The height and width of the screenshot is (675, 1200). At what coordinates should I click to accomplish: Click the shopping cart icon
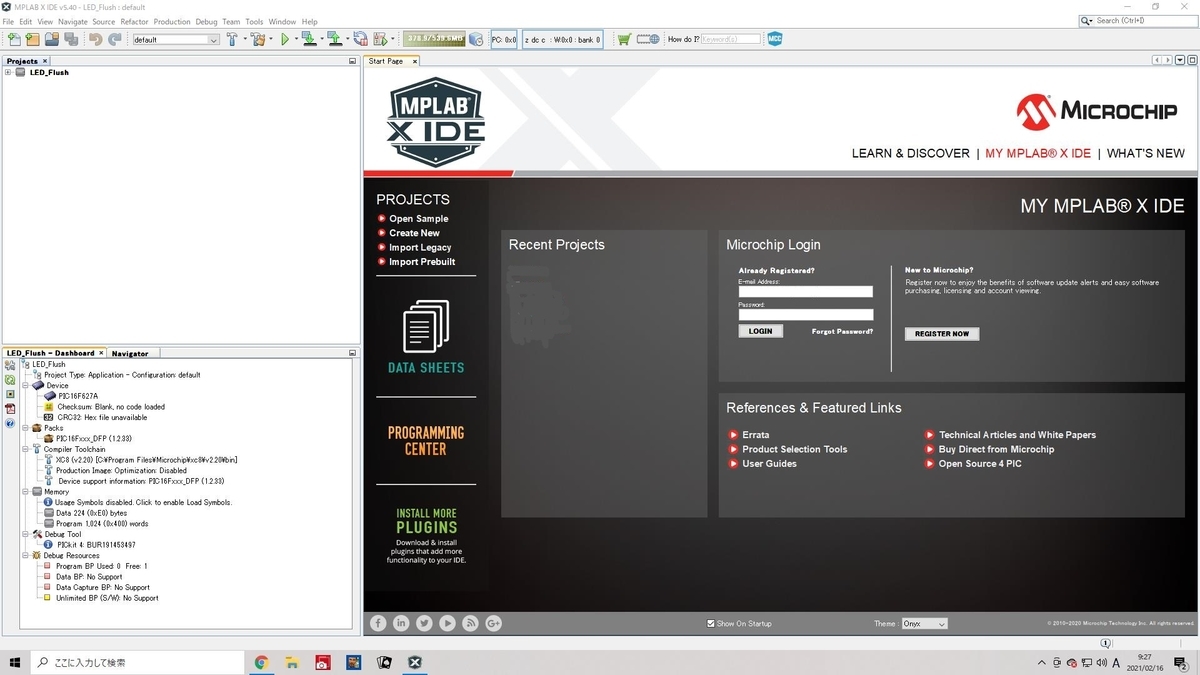click(625, 39)
